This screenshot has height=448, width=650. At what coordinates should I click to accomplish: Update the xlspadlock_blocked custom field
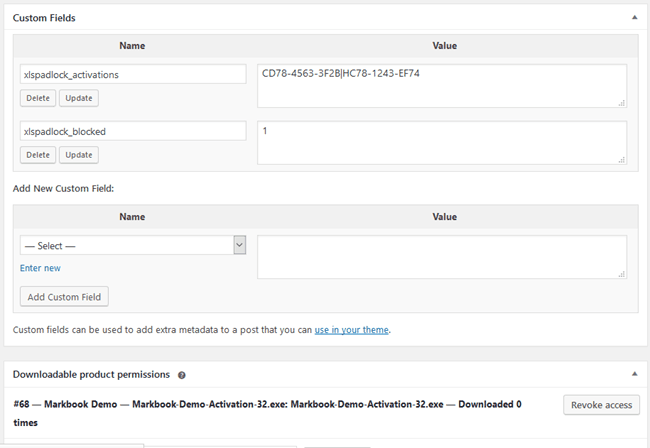79,155
